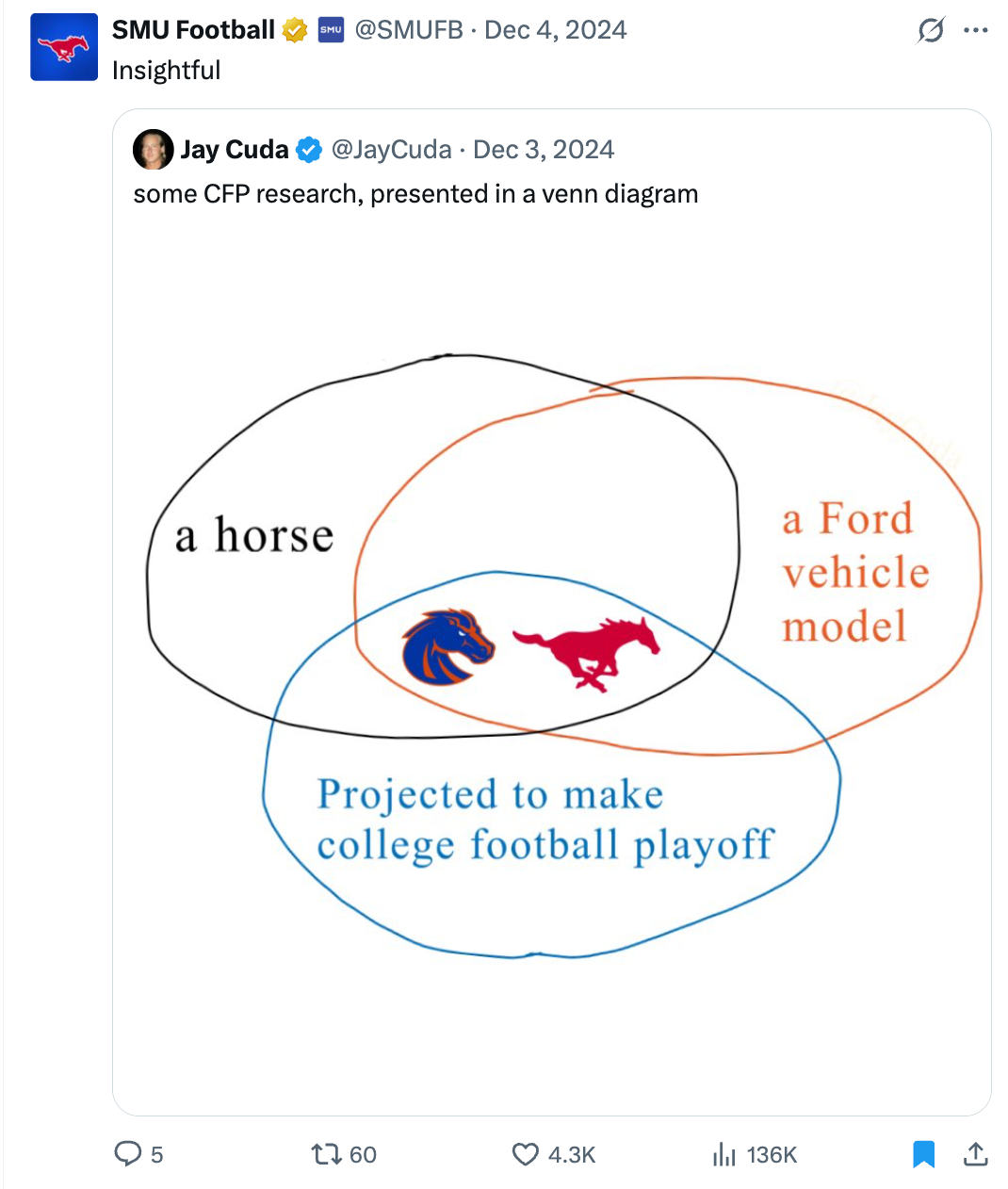The width and height of the screenshot is (1008, 1189).
Task: Click the Jay Cuda display name
Action: (x=235, y=150)
